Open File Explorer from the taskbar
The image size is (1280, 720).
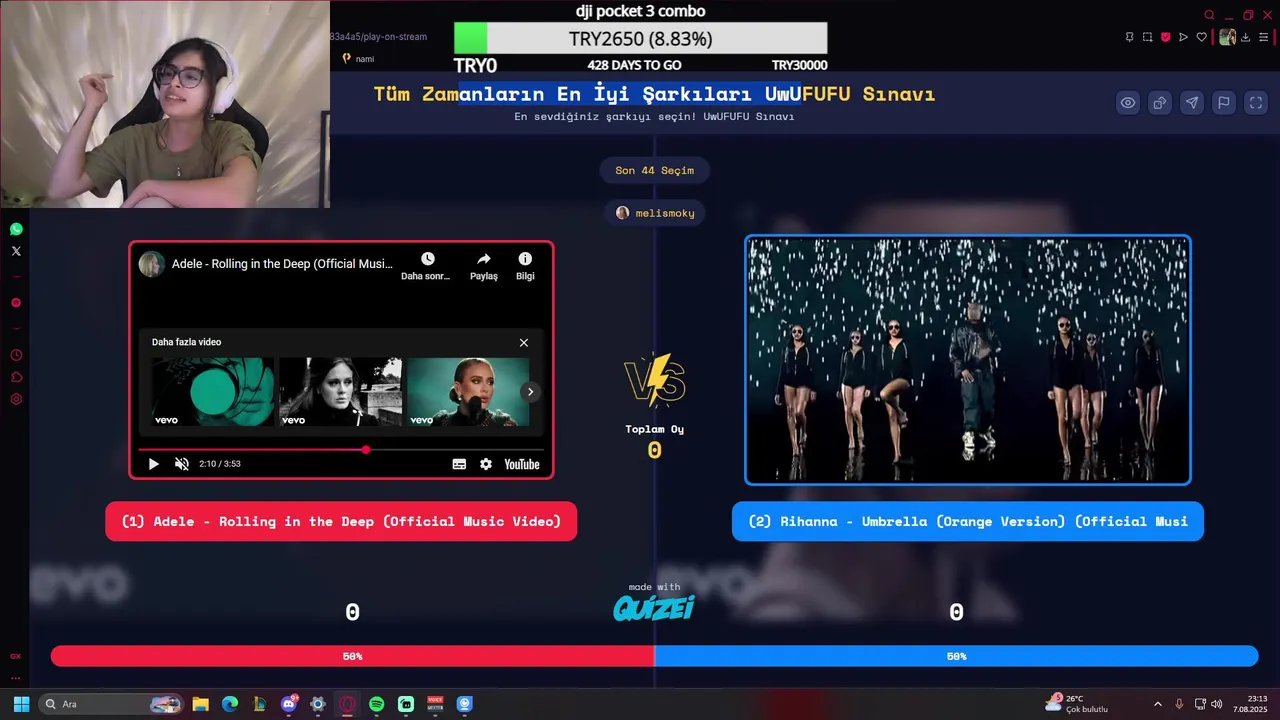[201, 704]
